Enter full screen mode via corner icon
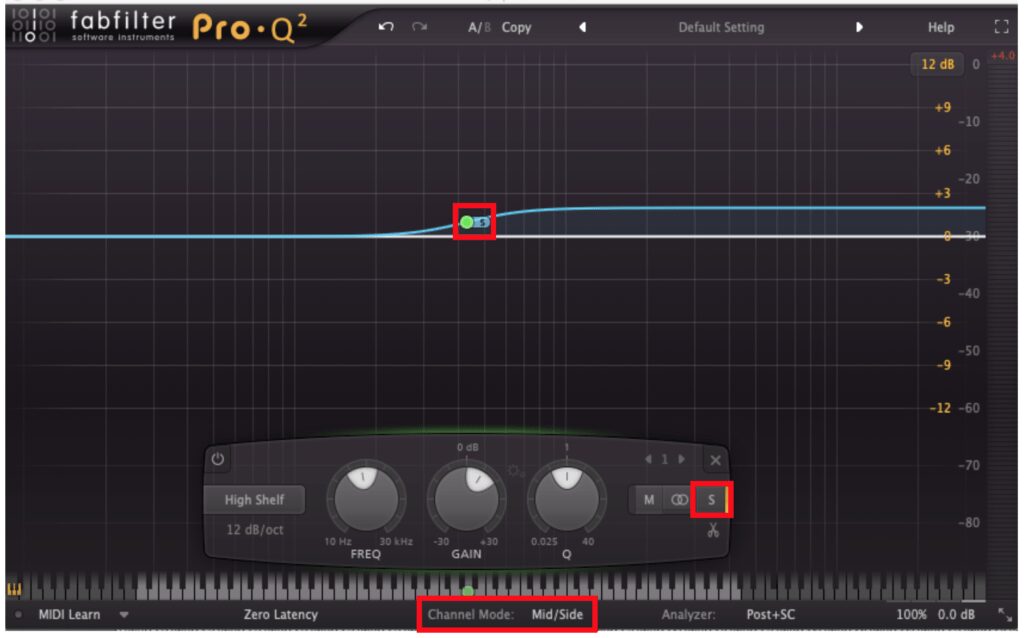The image size is (1024, 638). [1001, 27]
